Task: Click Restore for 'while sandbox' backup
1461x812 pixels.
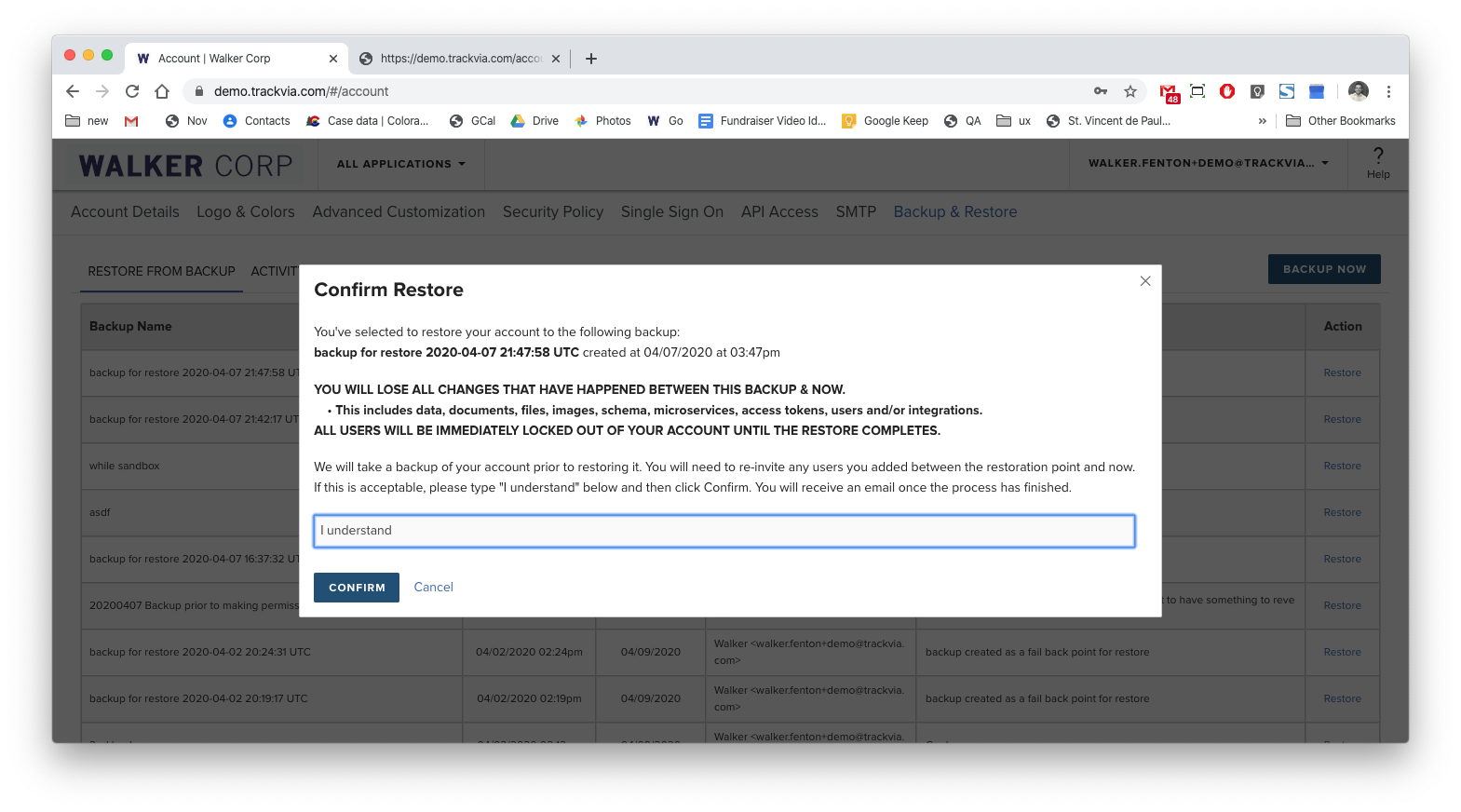Action: [1342, 466]
